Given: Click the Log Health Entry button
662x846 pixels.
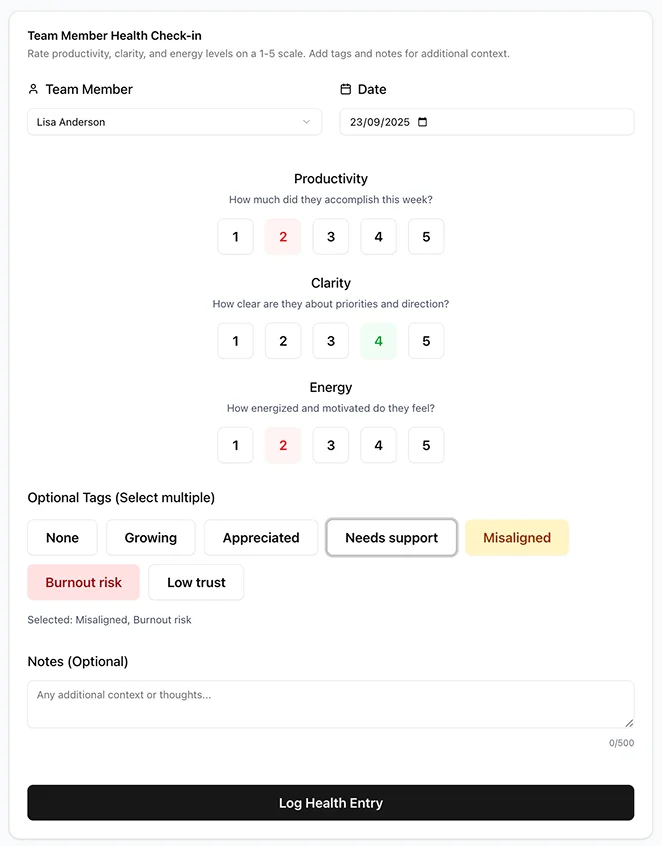Looking at the screenshot, I should click(x=330, y=802).
